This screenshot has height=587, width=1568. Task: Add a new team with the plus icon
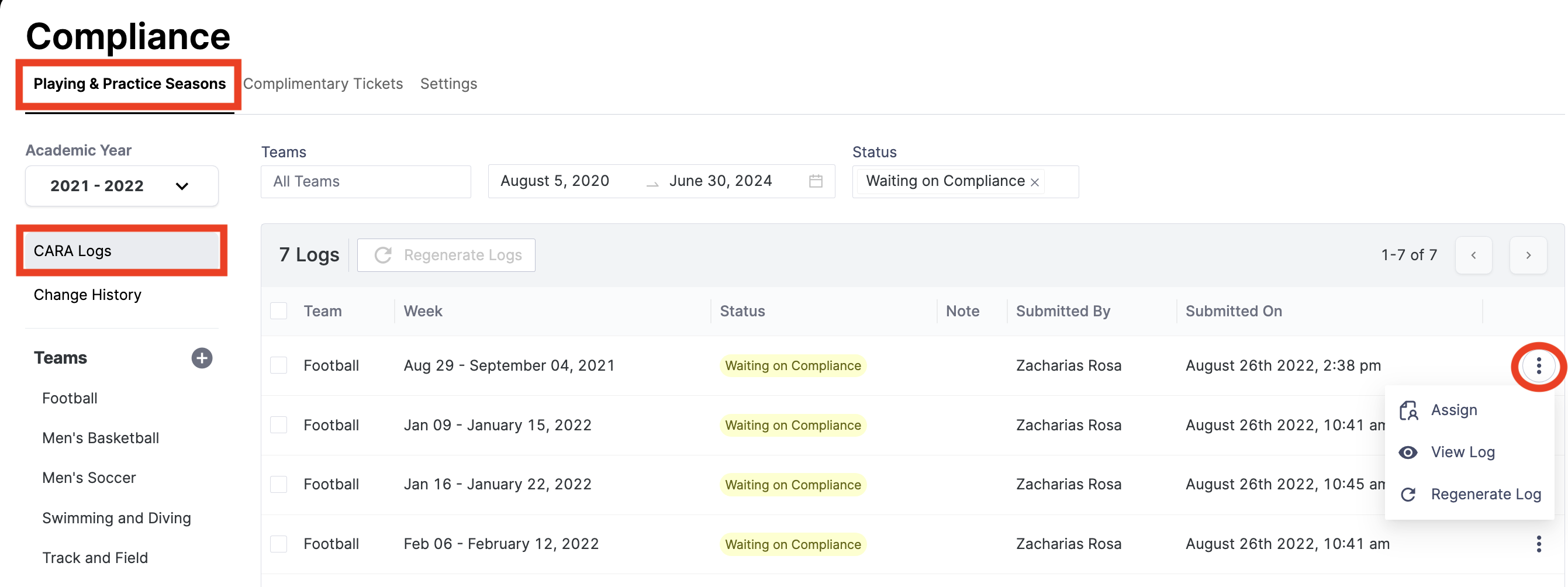202,357
